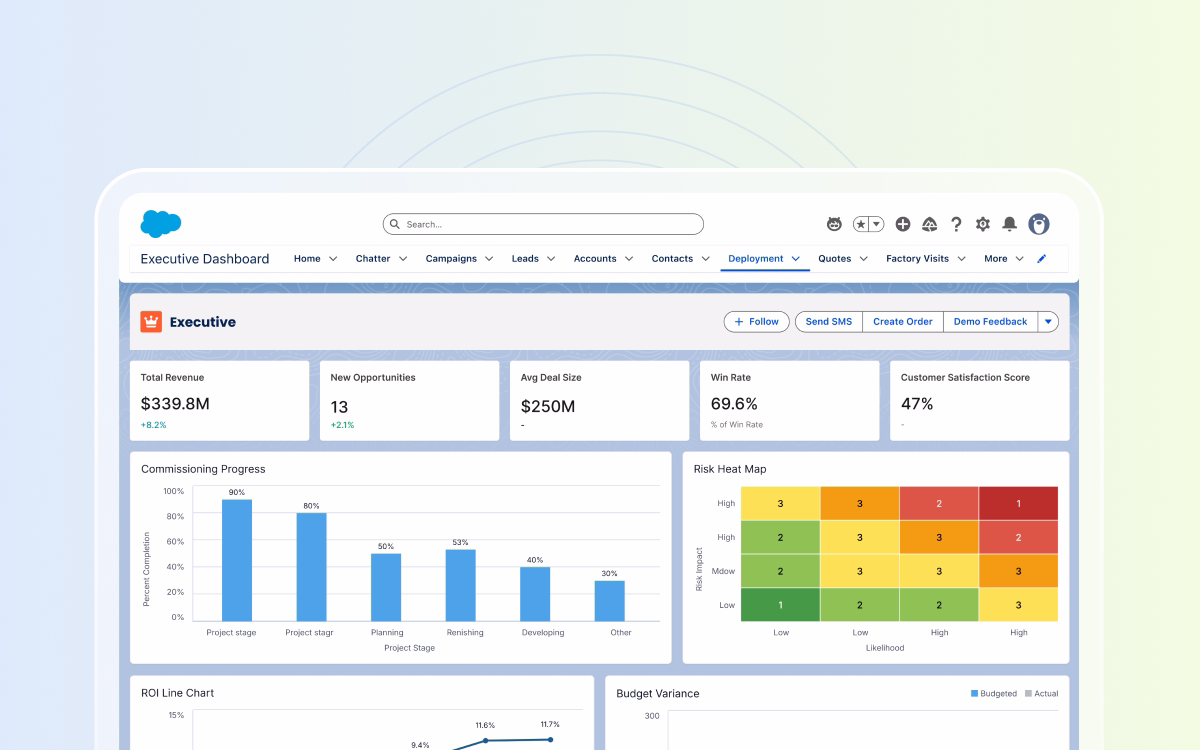Screen dimensions: 1200x750
Task: Click the favorites star icon
Action: tap(861, 224)
